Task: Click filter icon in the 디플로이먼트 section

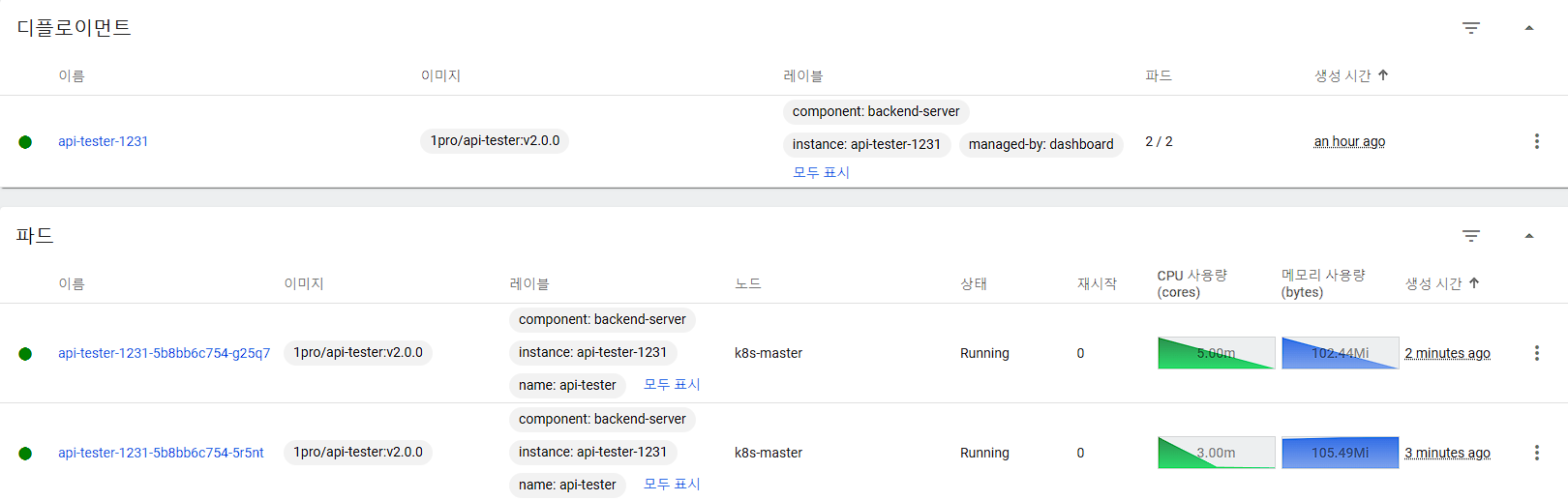Action: tap(1471, 28)
